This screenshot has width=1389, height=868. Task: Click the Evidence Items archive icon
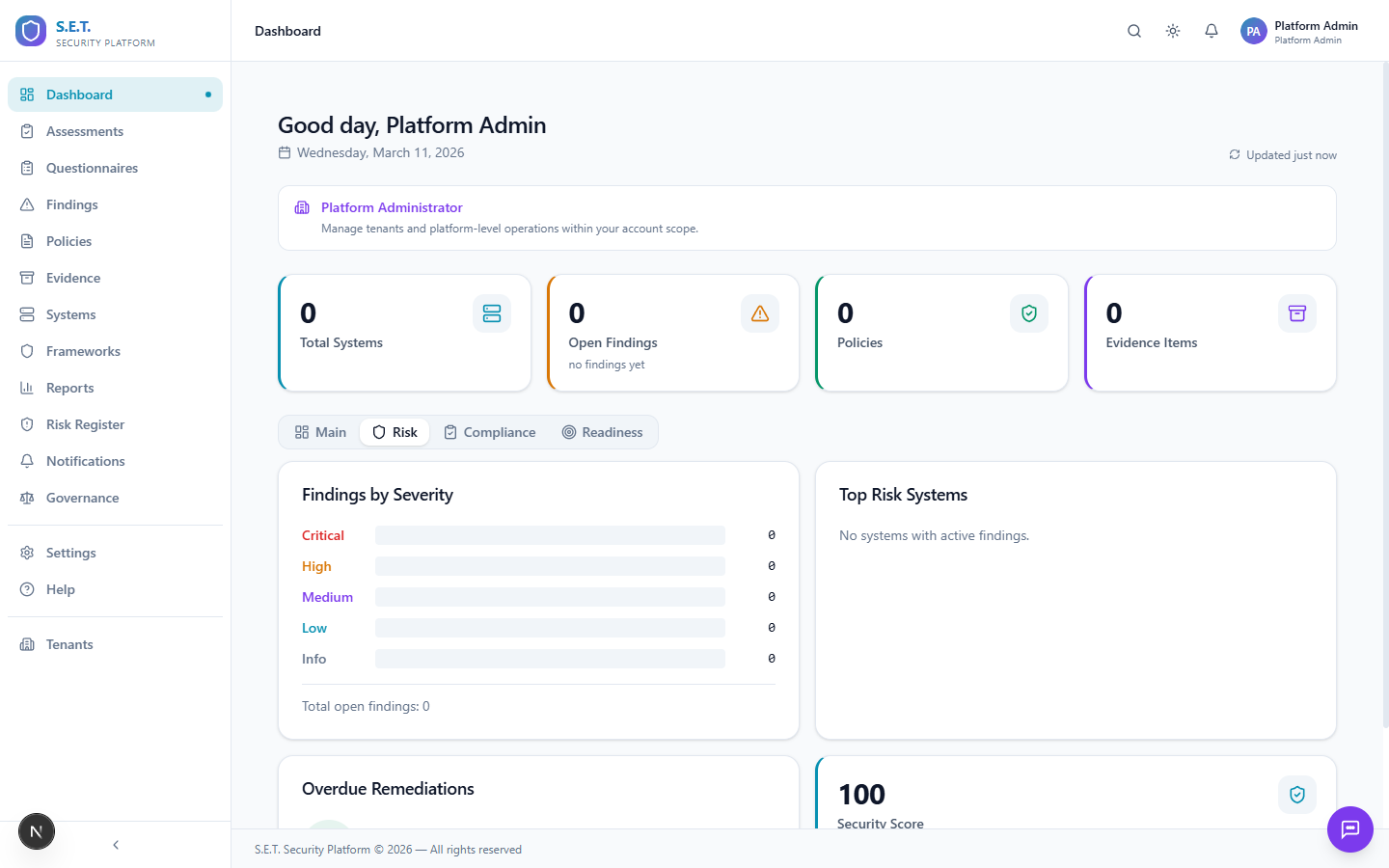click(1297, 313)
